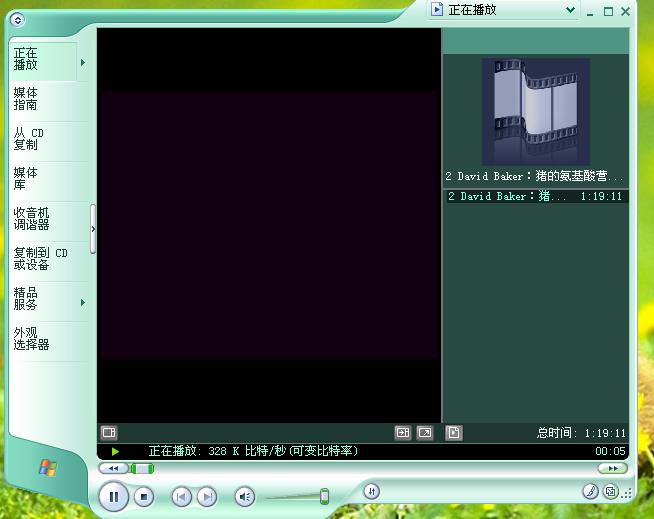
Task: Click the rewind button on seek bar
Action: pos(113,468)
